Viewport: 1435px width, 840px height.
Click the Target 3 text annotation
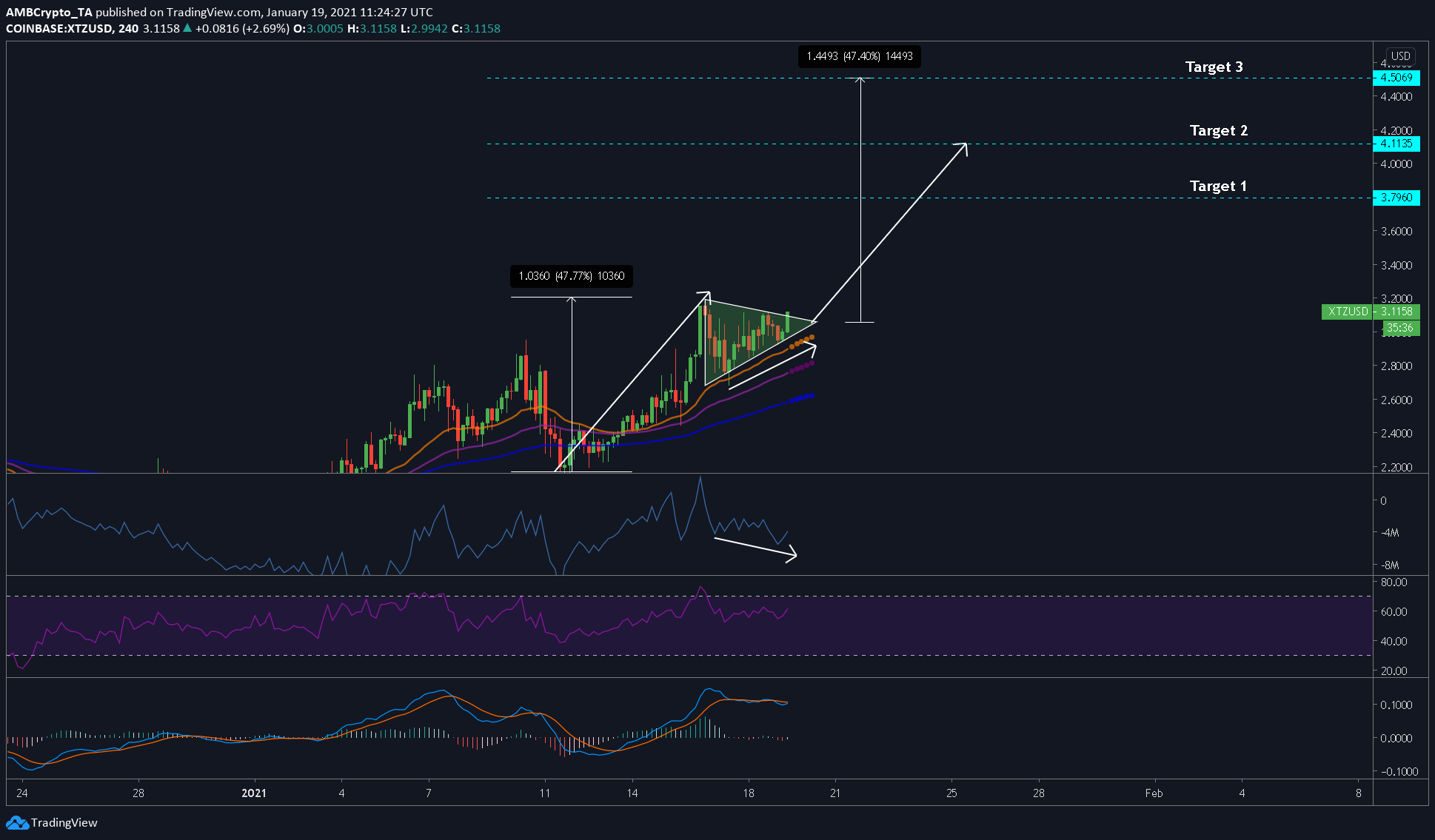pyautogui.click(x=1214, y=67)
